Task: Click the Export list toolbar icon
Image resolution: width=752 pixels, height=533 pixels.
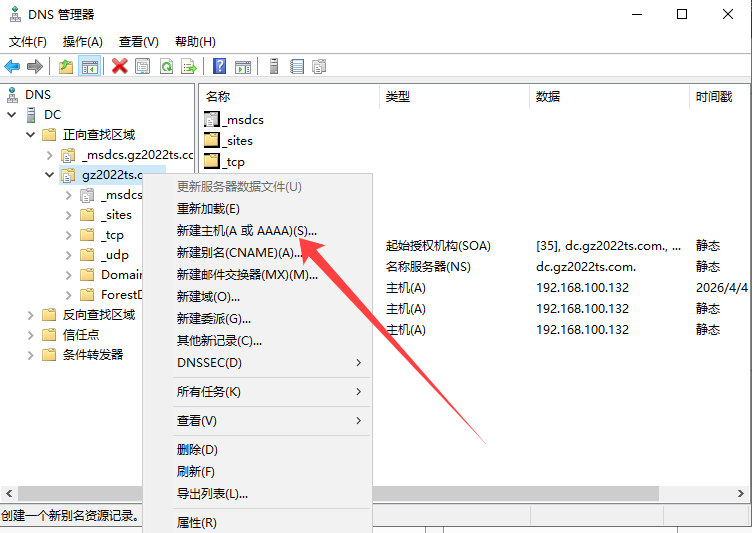Action: (x=189, y=66)
